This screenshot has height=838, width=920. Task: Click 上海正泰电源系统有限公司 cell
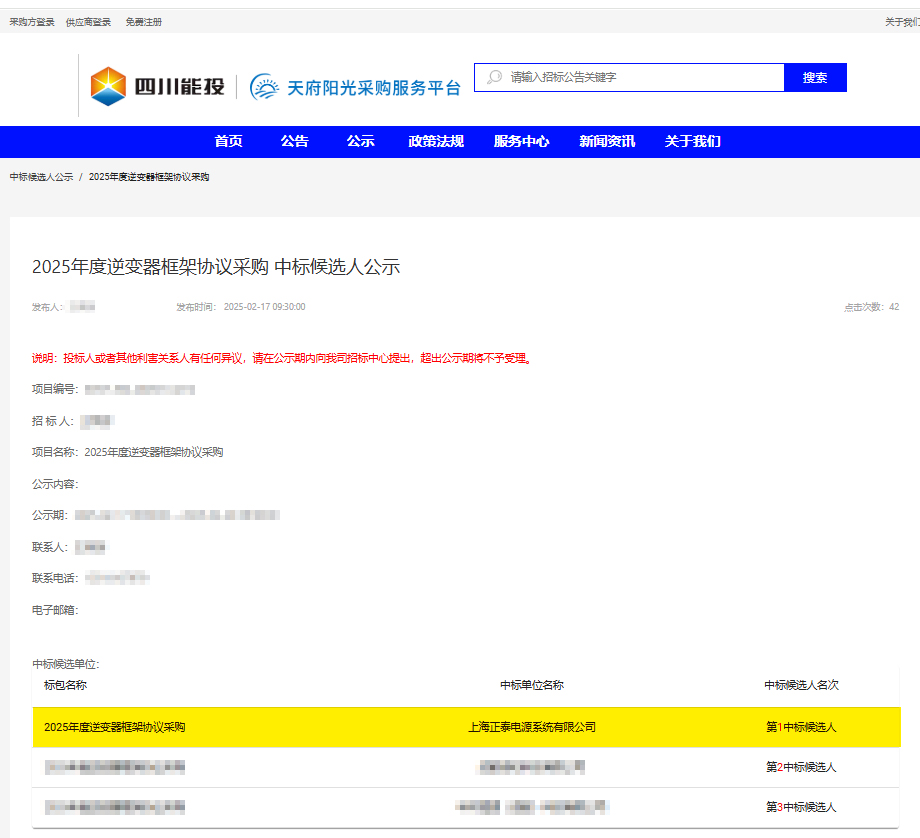point(532,728)
